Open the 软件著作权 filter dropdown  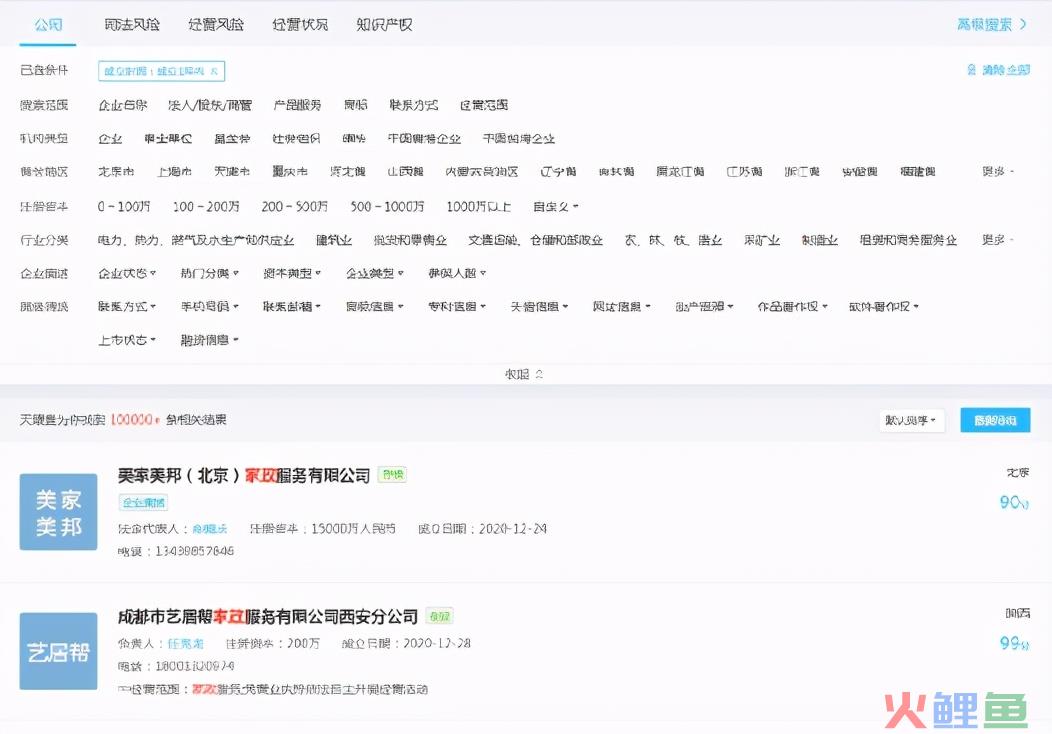(x=884, y=307)
